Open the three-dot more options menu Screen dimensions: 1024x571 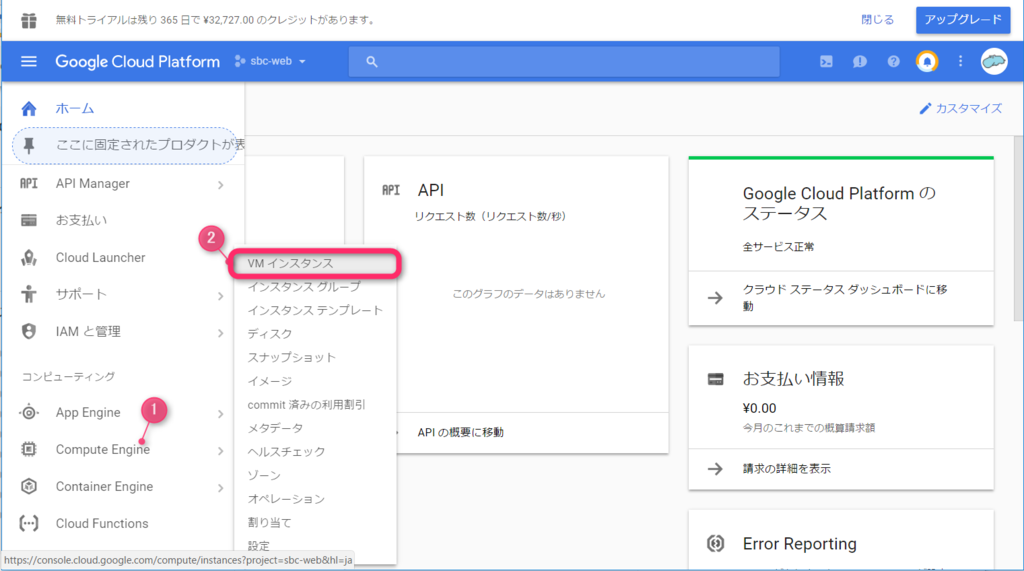pos(960,61)
